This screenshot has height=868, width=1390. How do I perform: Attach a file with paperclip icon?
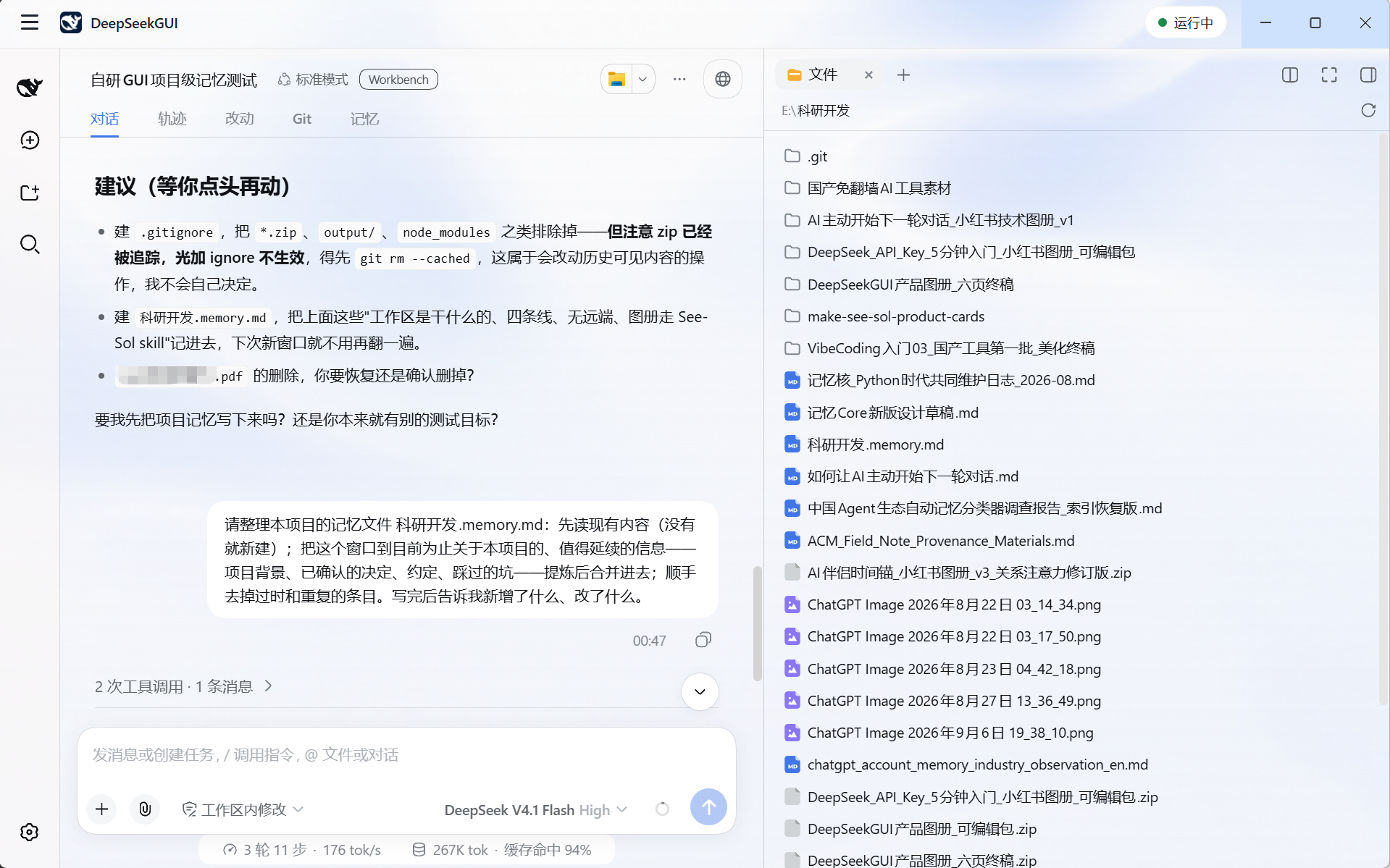145,809
